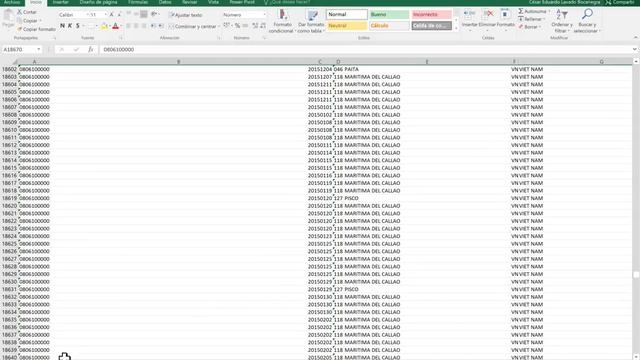This screenshot has height=360, width=640.
Task: Apply the Normal cell style
Action: pyautogui.click(x=347, y=15)
